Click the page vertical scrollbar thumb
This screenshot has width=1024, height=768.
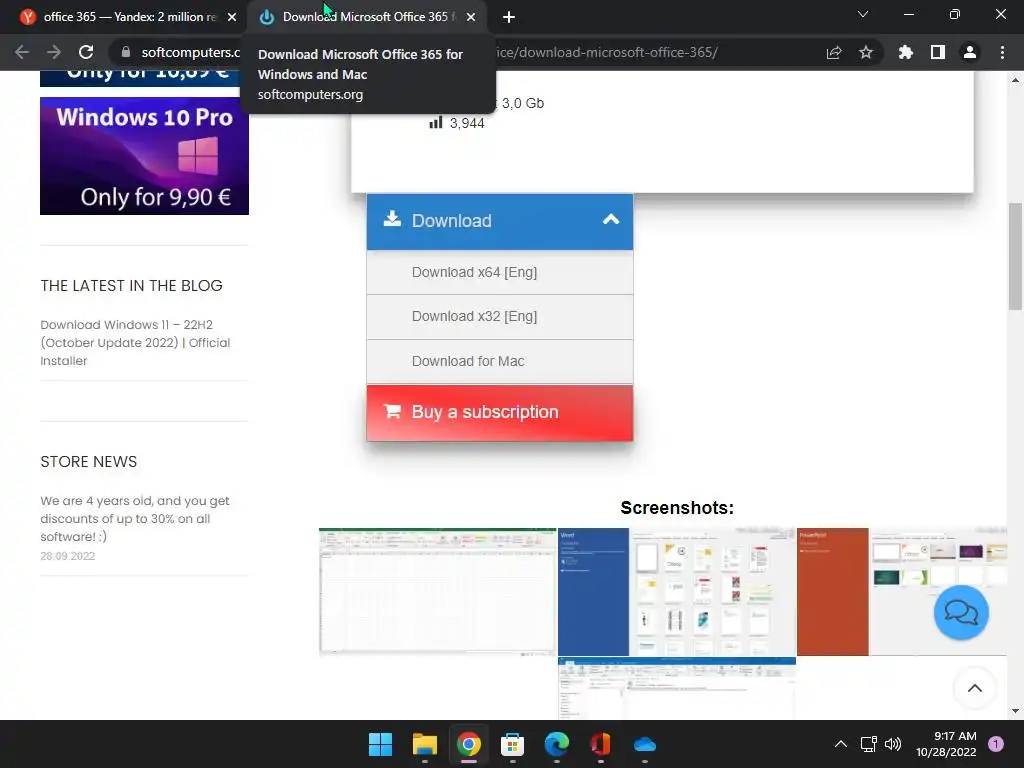pyautogui.click(x=1015, y=256)
